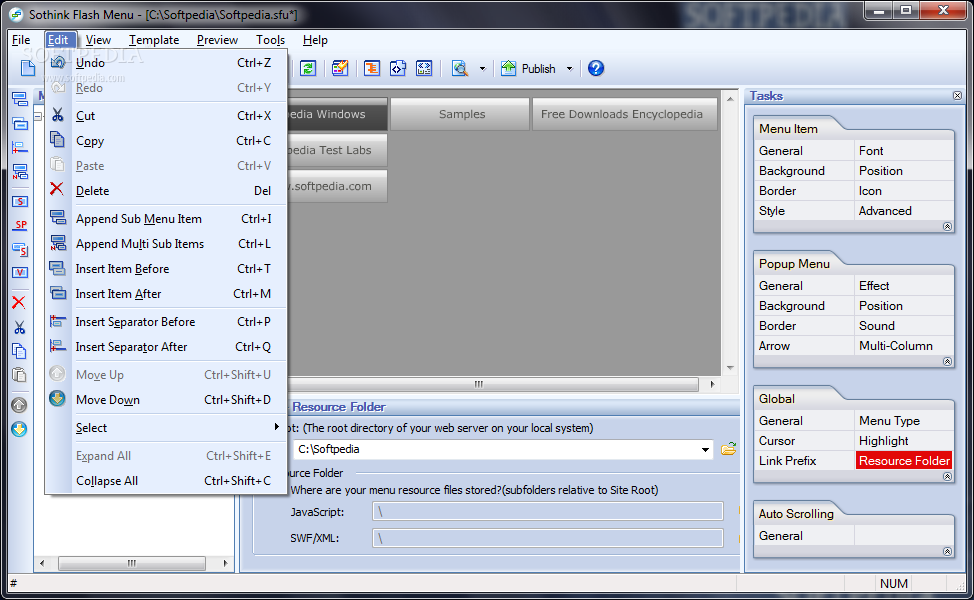
Task: Click the Paste clipboard icon in left sidebar
Action: pyautogui.click(x=19, y=375)
